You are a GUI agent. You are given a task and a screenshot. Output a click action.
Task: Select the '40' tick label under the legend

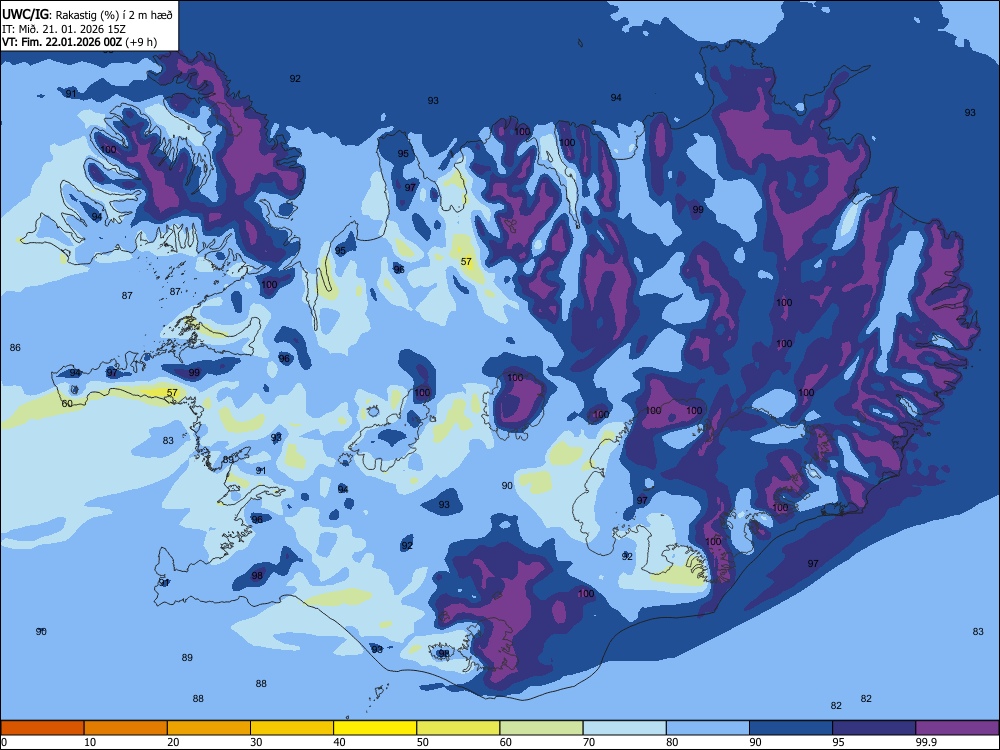point(339,742)
